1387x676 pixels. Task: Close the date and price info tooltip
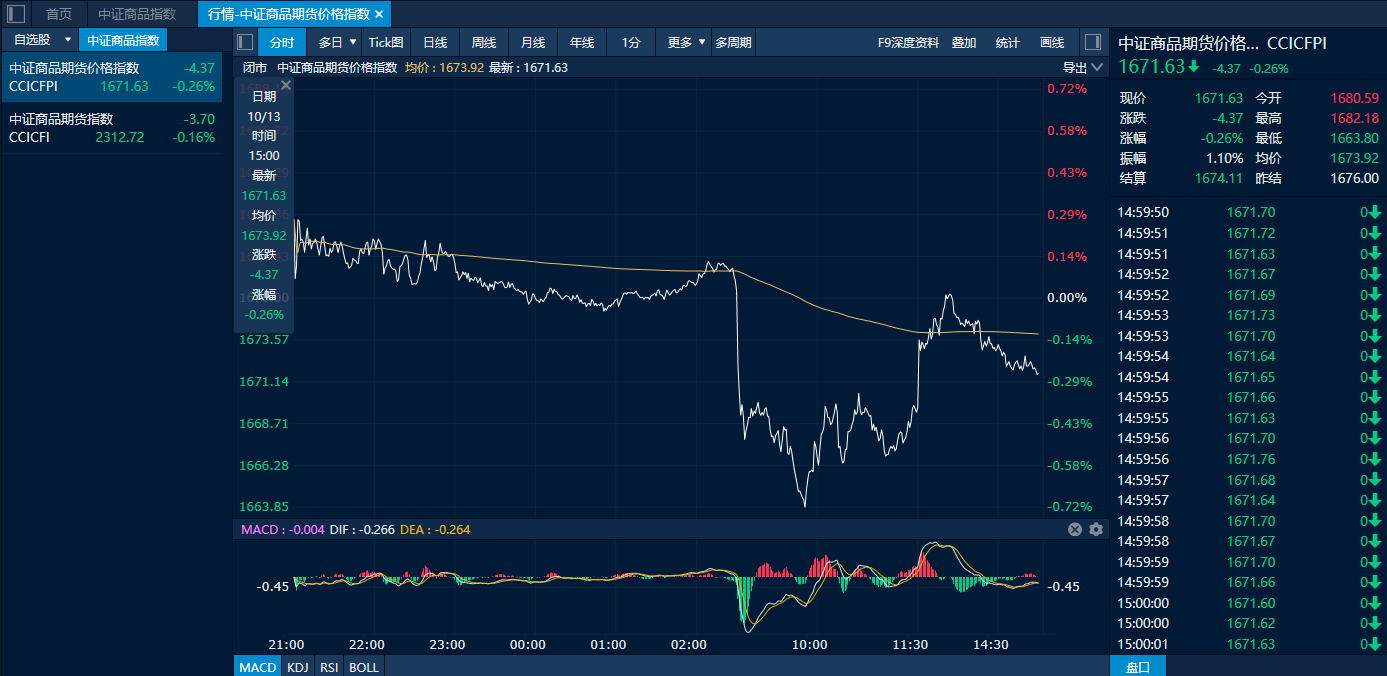(x=286, y=86)
